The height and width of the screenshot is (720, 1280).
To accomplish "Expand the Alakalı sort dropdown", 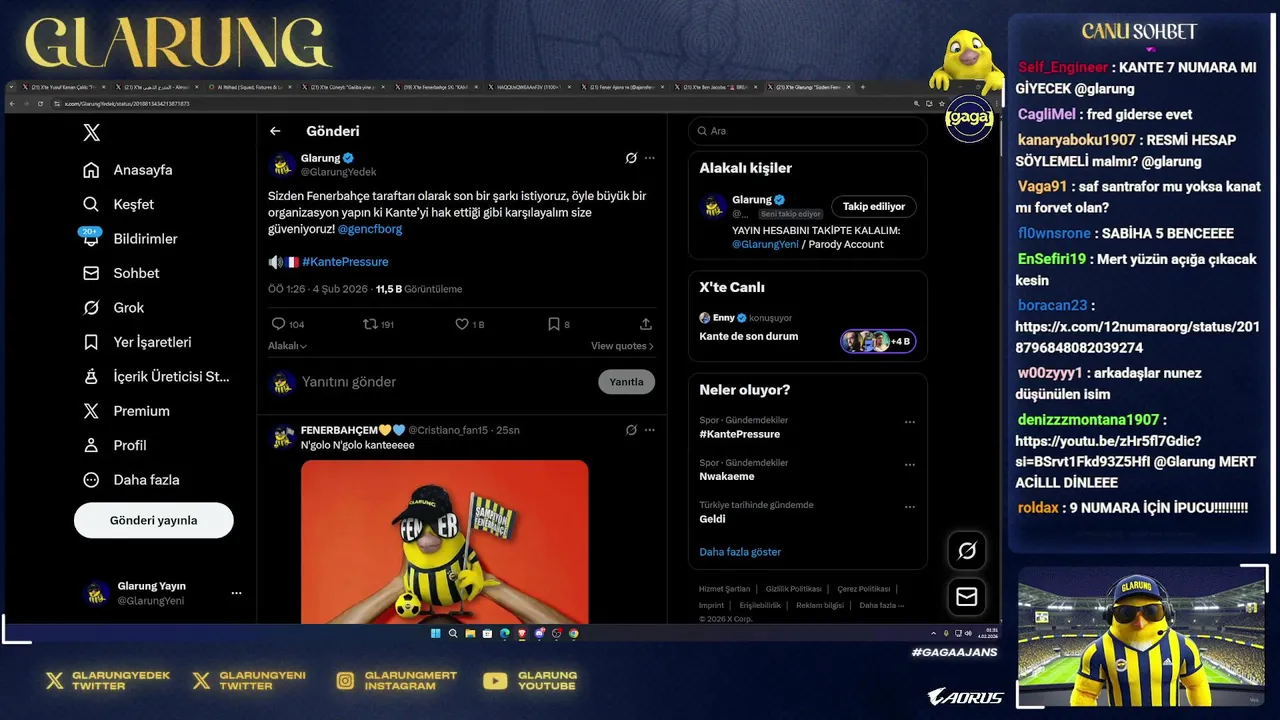I will (287, 346).
